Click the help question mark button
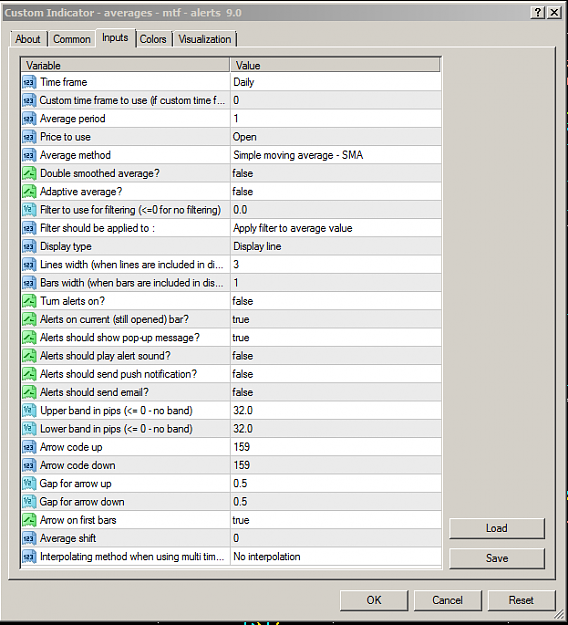Screen dimensions: 568x625 pos(538,12)
